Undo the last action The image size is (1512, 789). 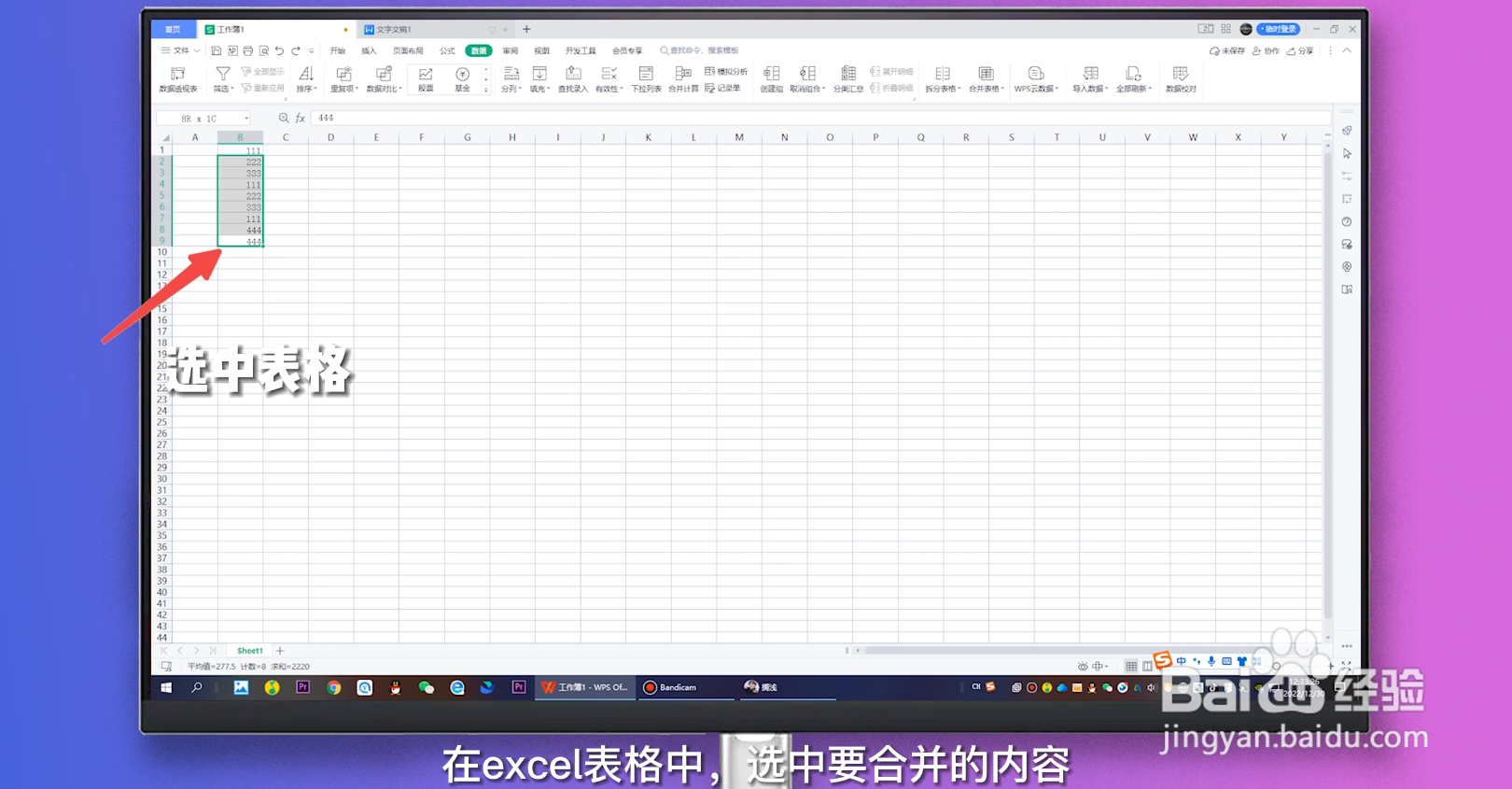(x=279, y=50)
